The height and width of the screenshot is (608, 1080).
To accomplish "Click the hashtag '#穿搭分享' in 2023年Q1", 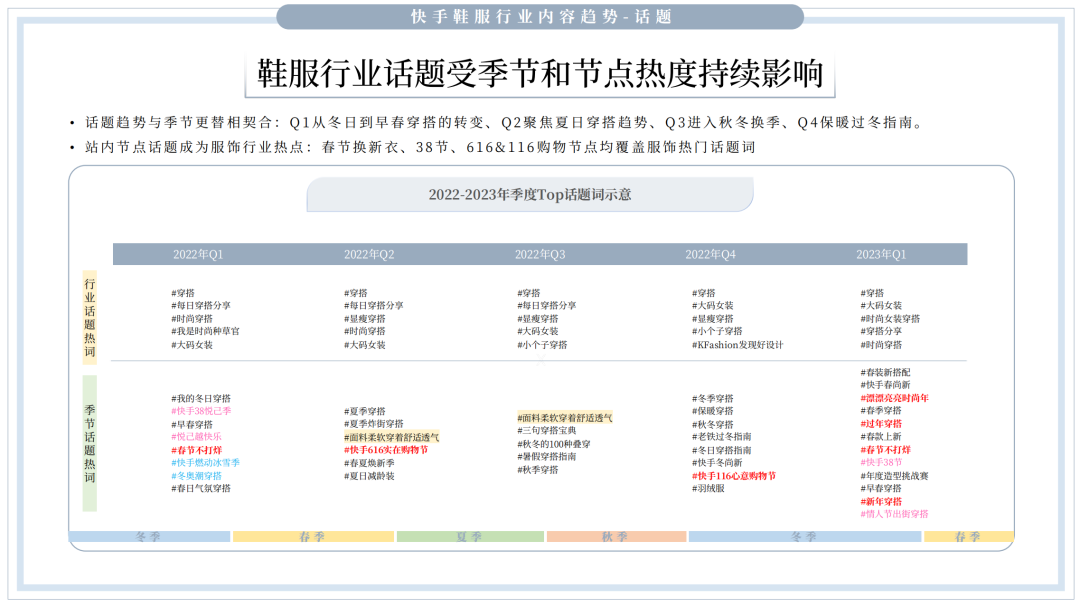I will (881, 331).
